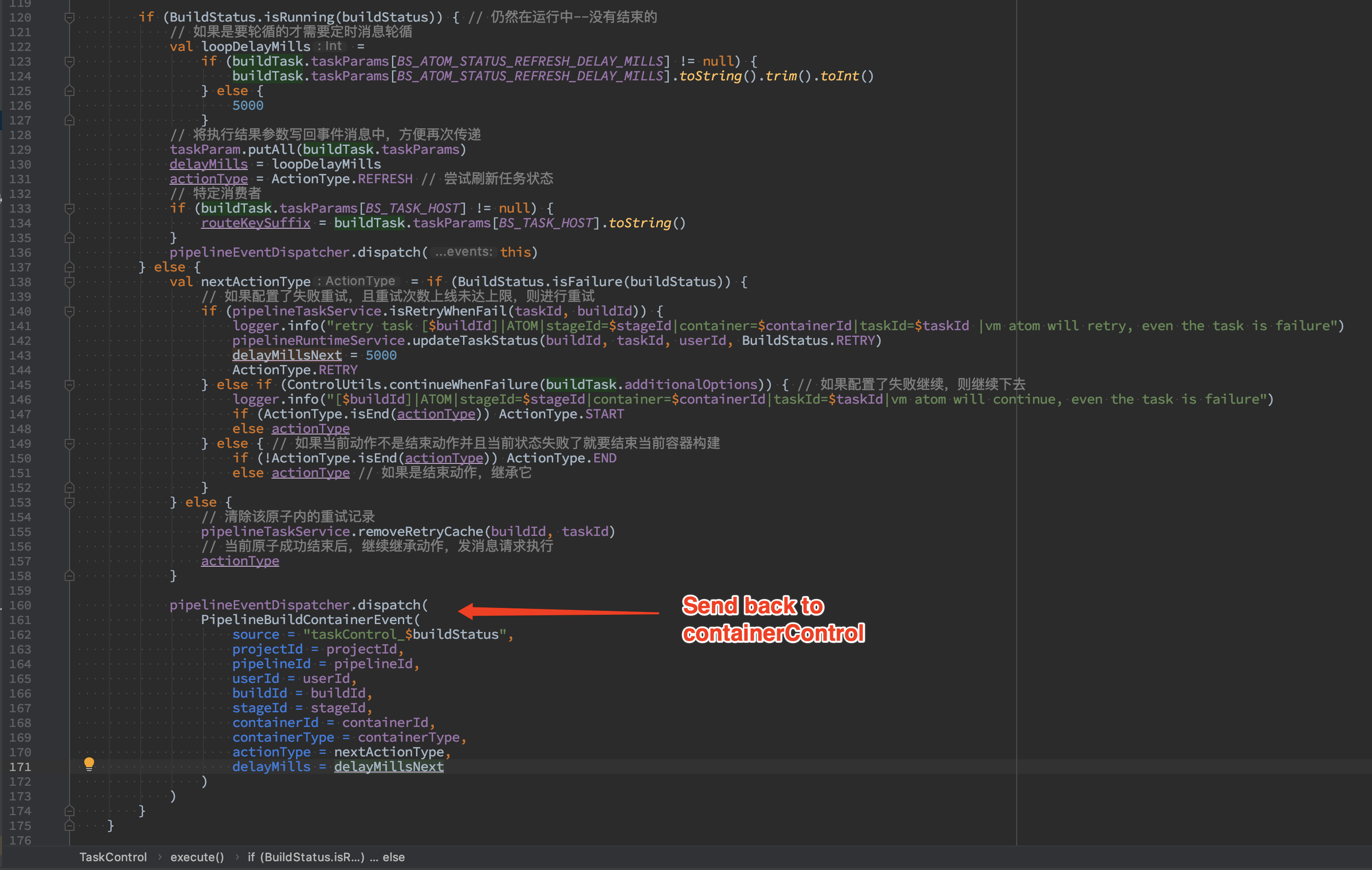Select execute() in the breadcrumb bar
Image resolution: width=1372 pixels, height=870 pixels.
pyautogui.click(x=196, y=856)
